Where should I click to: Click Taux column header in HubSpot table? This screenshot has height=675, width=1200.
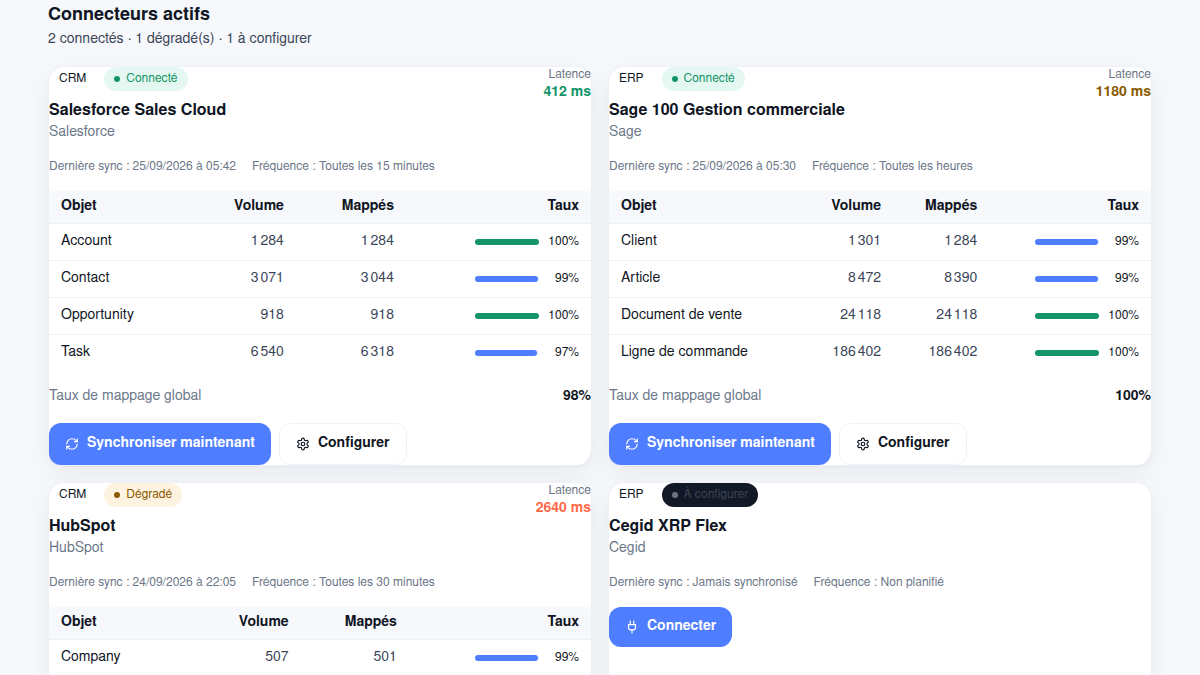563,621
